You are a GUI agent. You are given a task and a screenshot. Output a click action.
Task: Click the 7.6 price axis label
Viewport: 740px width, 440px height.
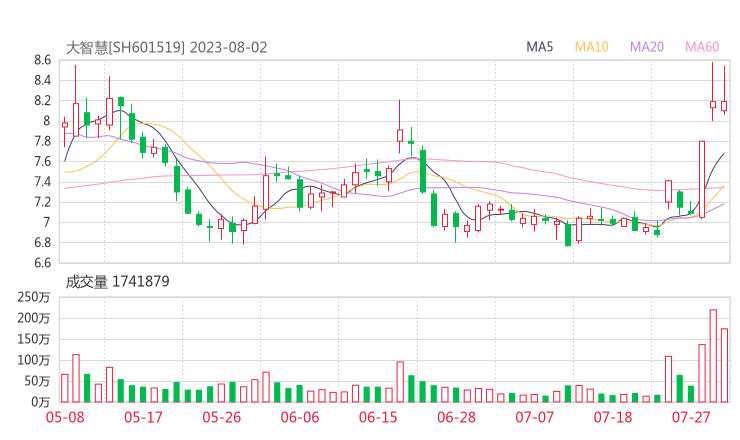pos(42,161)
